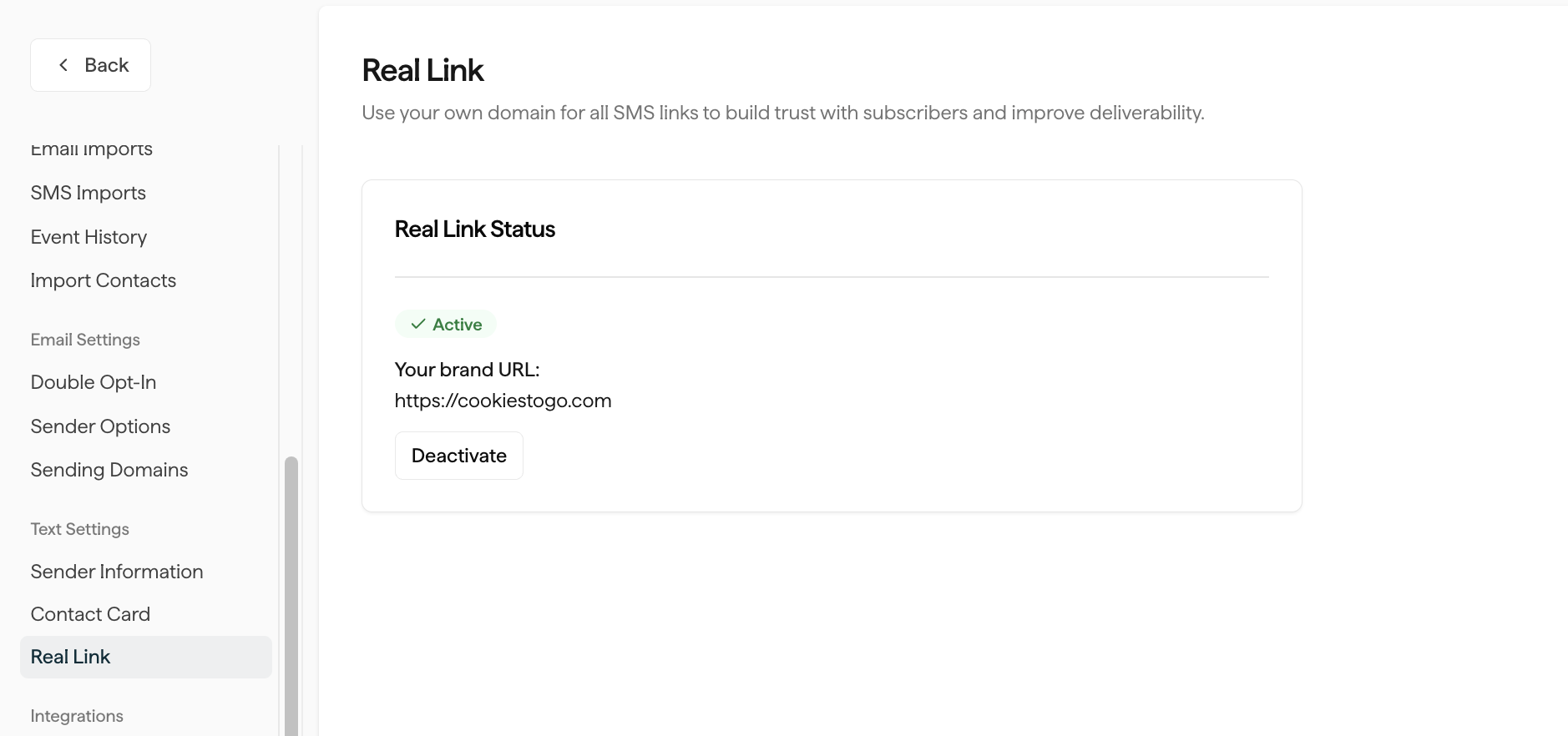This screenshot has width=1568, height=736.
Task: Click the Email Settings section header
Action: click(x=84, y=340)
